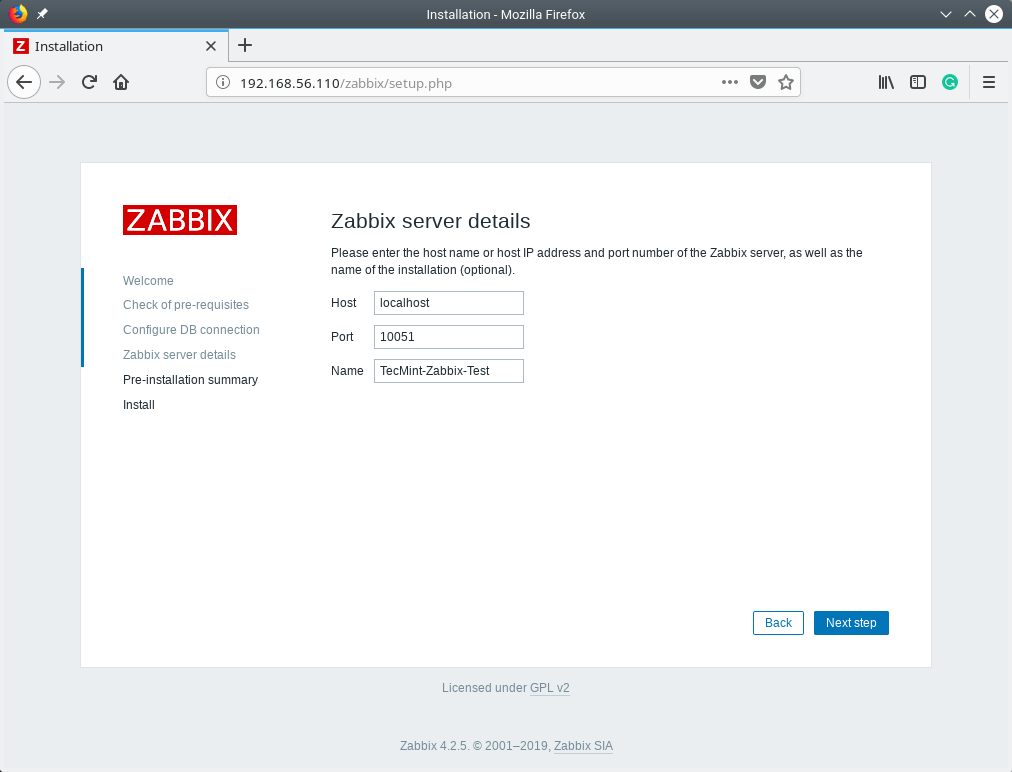The height and width of the screenshot is (772, 1012).
Task: Open a new tab with plus button
Action: [x=245, y=45]
